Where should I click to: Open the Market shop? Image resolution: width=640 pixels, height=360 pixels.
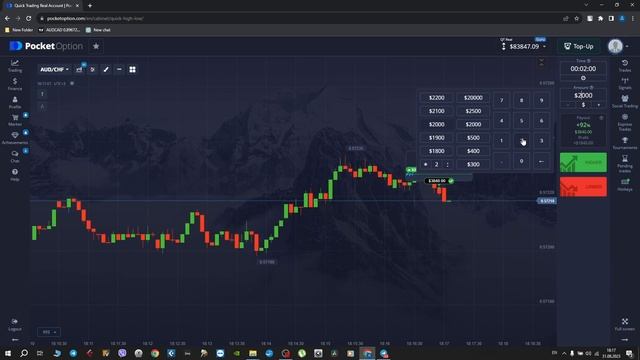click(x=15, y=120)
